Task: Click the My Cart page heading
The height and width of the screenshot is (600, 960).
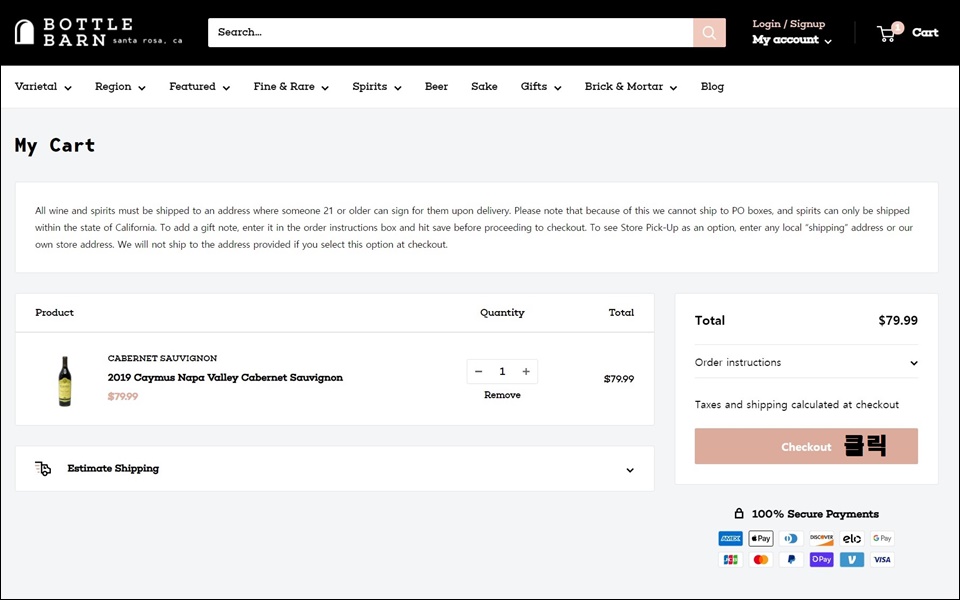Action: (x=55, y=146)
